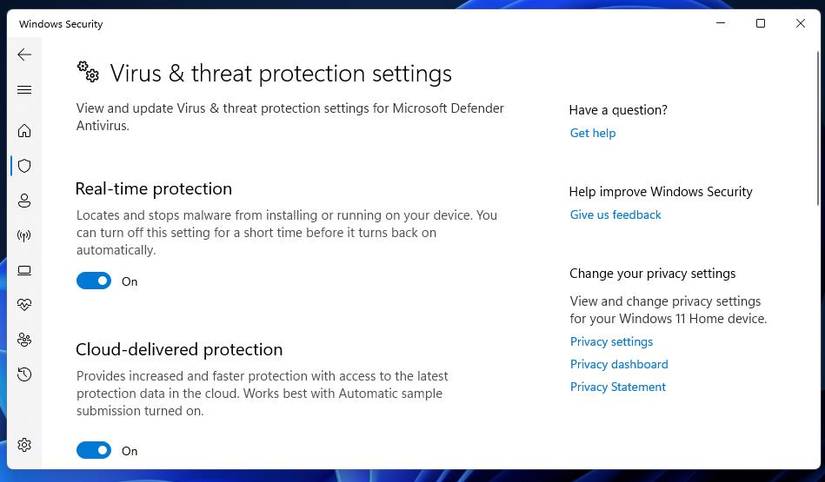This screenshot has height=482, width=825.
Task: Read the Privacy Statement link
Action: coord(617,387)
